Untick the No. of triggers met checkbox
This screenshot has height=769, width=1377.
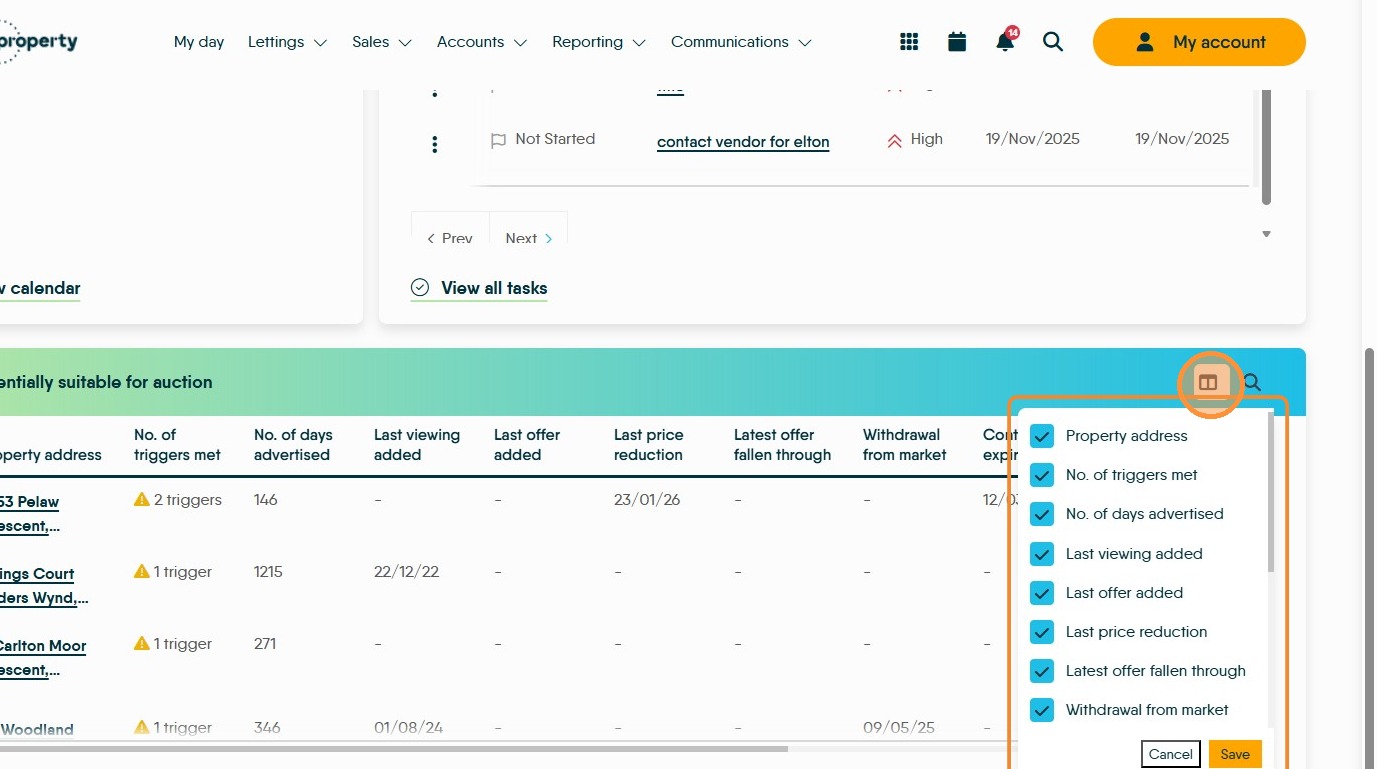1042,475
